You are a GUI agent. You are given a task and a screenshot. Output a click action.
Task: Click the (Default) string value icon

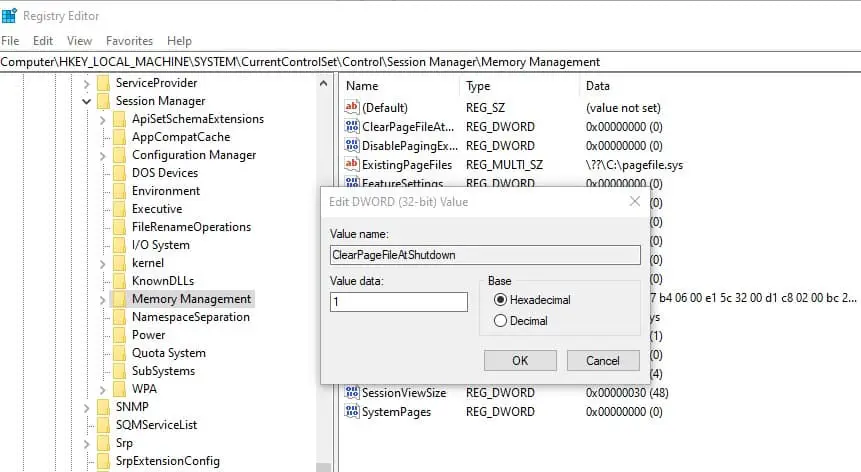[x=351, y=107]
